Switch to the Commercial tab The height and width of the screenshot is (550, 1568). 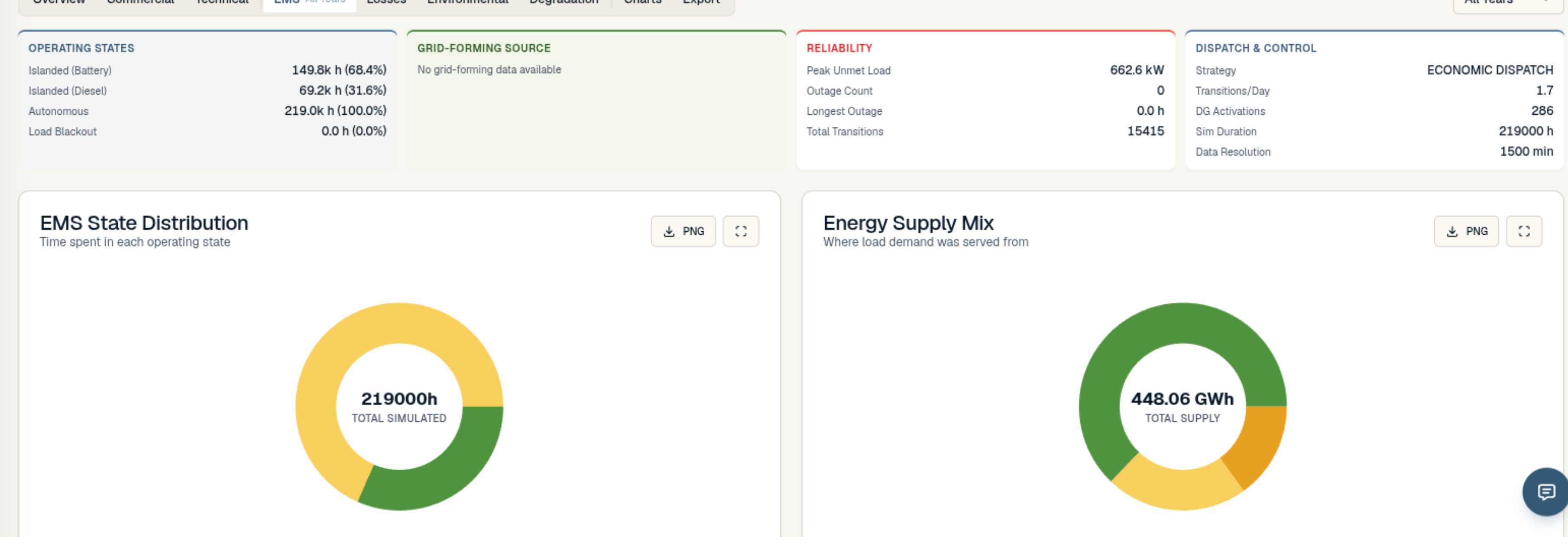tap(141, 3)
